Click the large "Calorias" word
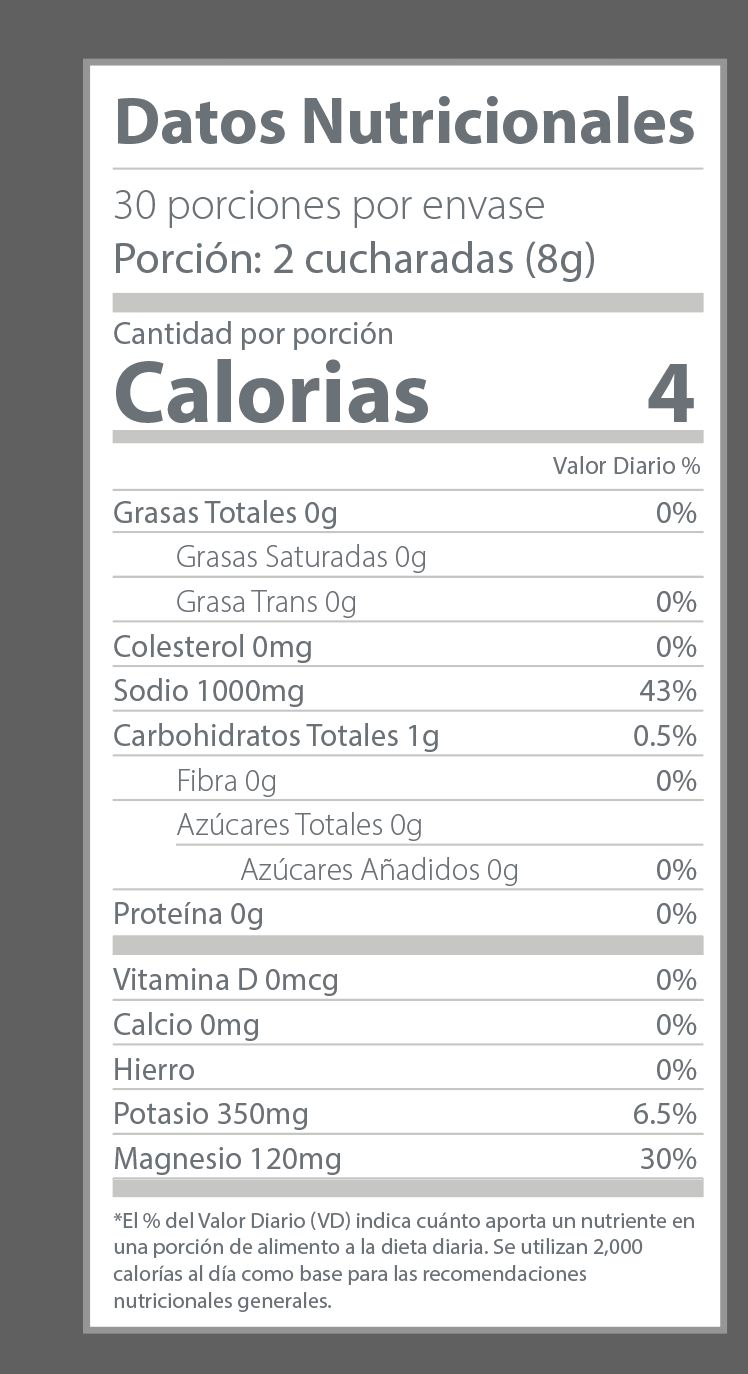Screen dimensions: 748x1374 point(271,391)
